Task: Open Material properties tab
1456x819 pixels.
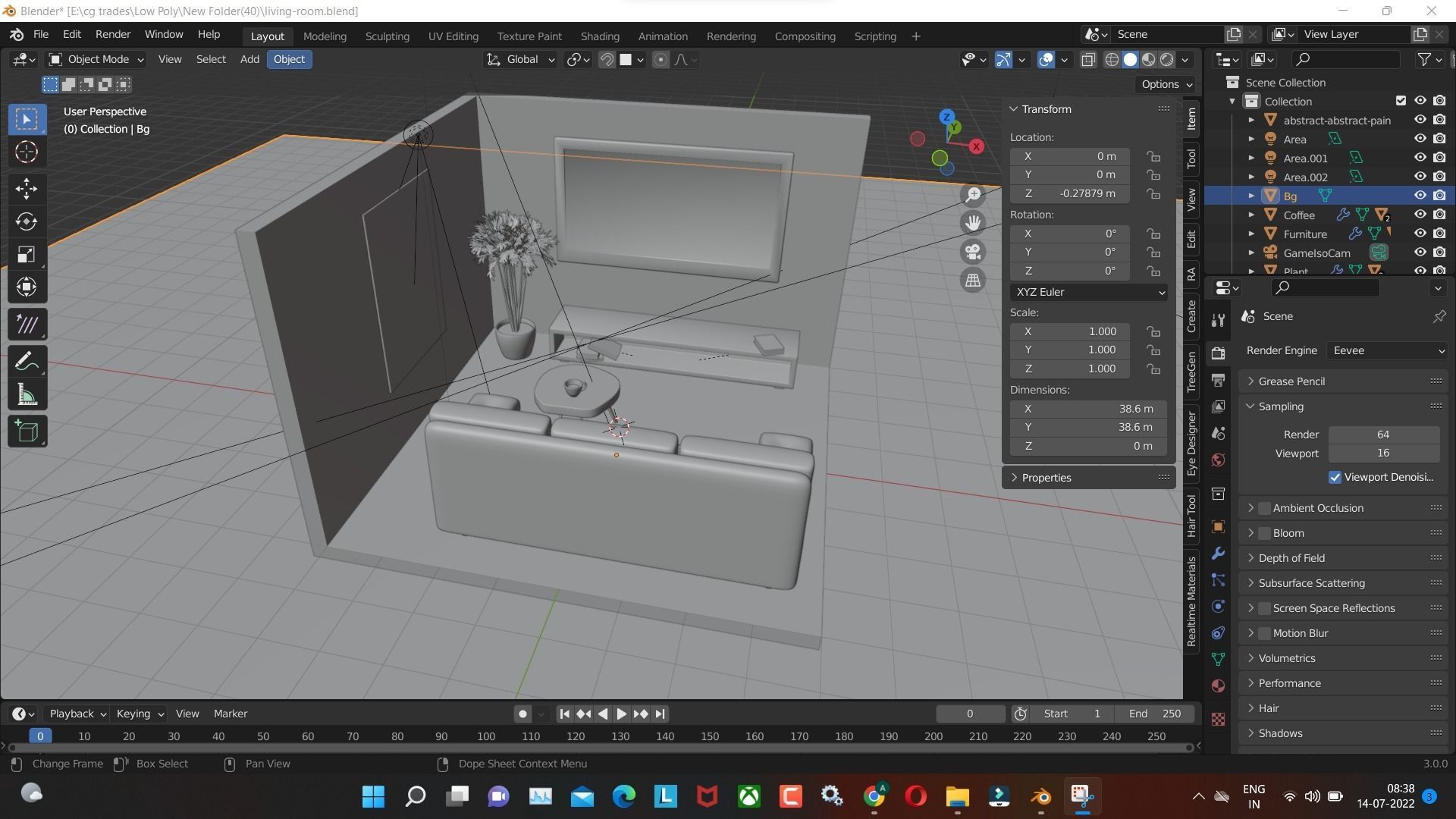Action: (x=1219, y=686)
